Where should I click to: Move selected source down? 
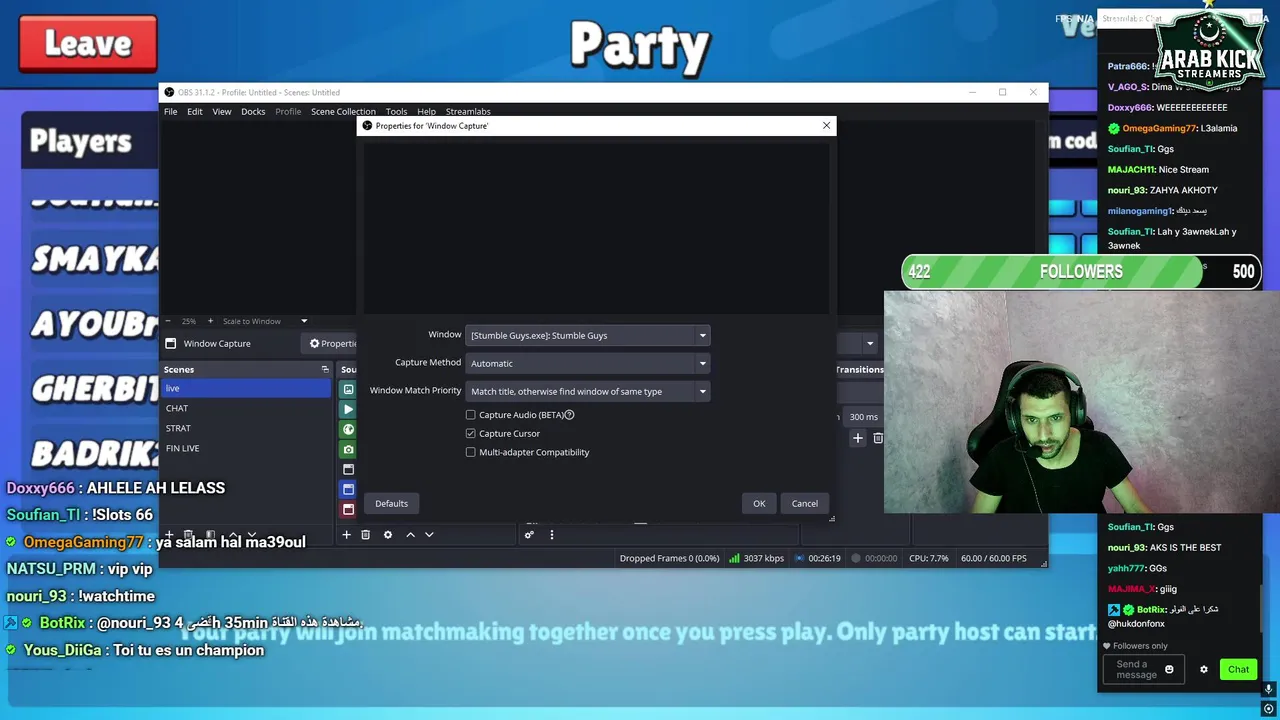click(x=429, y=535)
